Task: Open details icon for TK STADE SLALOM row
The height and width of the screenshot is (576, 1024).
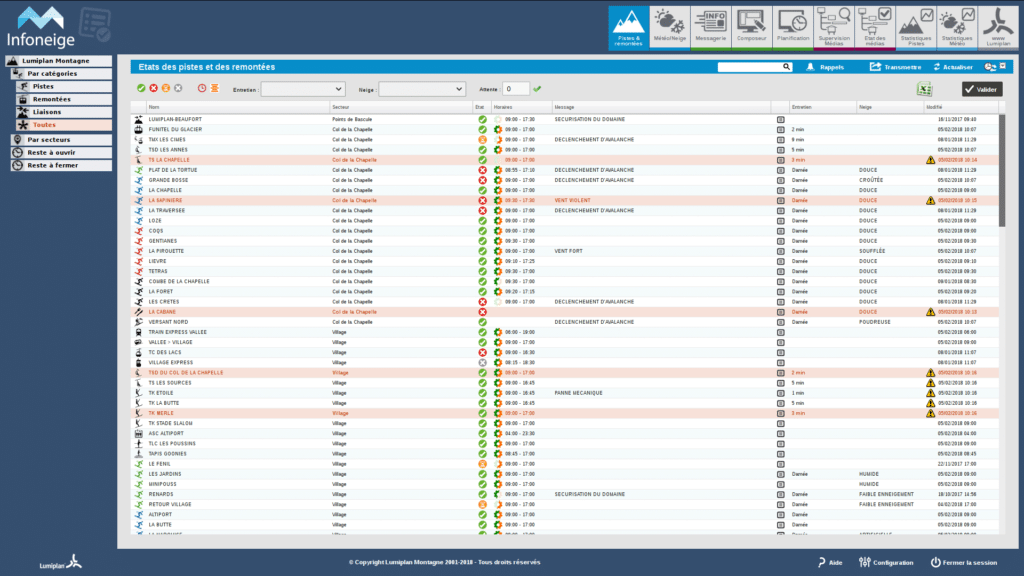Action: (780, 423)
